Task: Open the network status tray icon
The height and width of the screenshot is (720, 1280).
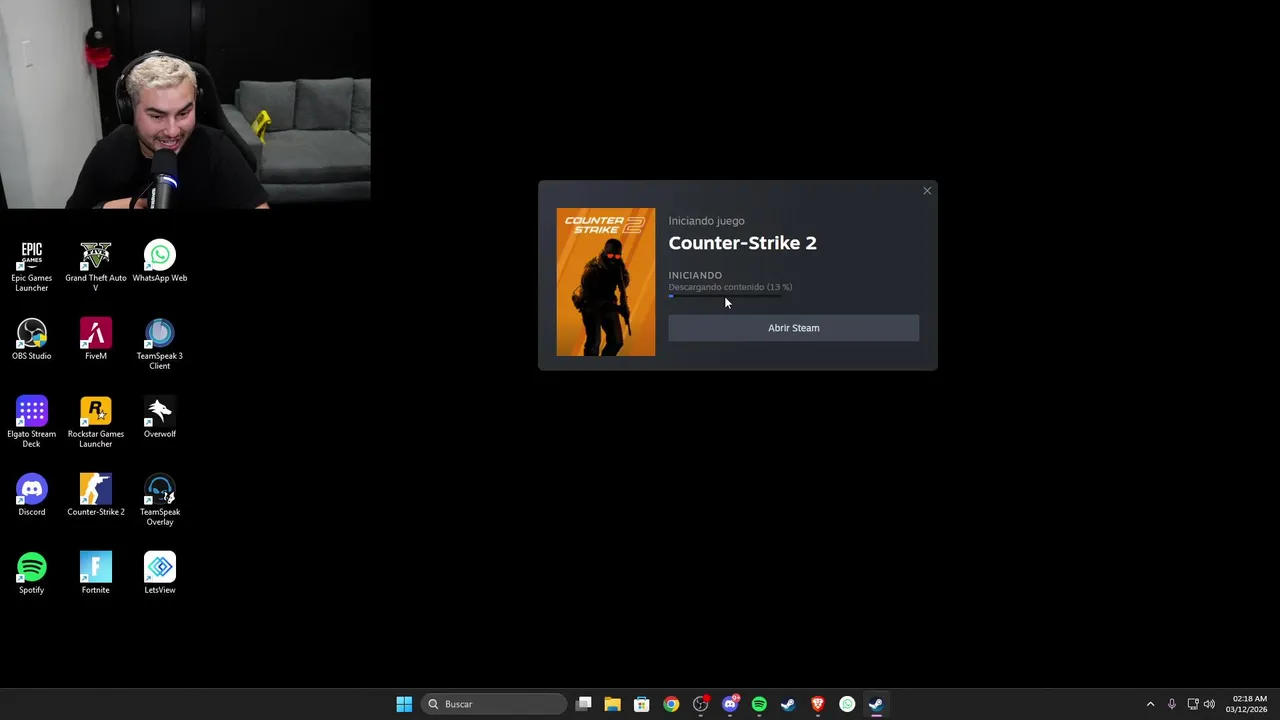Action: (x=1193, y=704)
